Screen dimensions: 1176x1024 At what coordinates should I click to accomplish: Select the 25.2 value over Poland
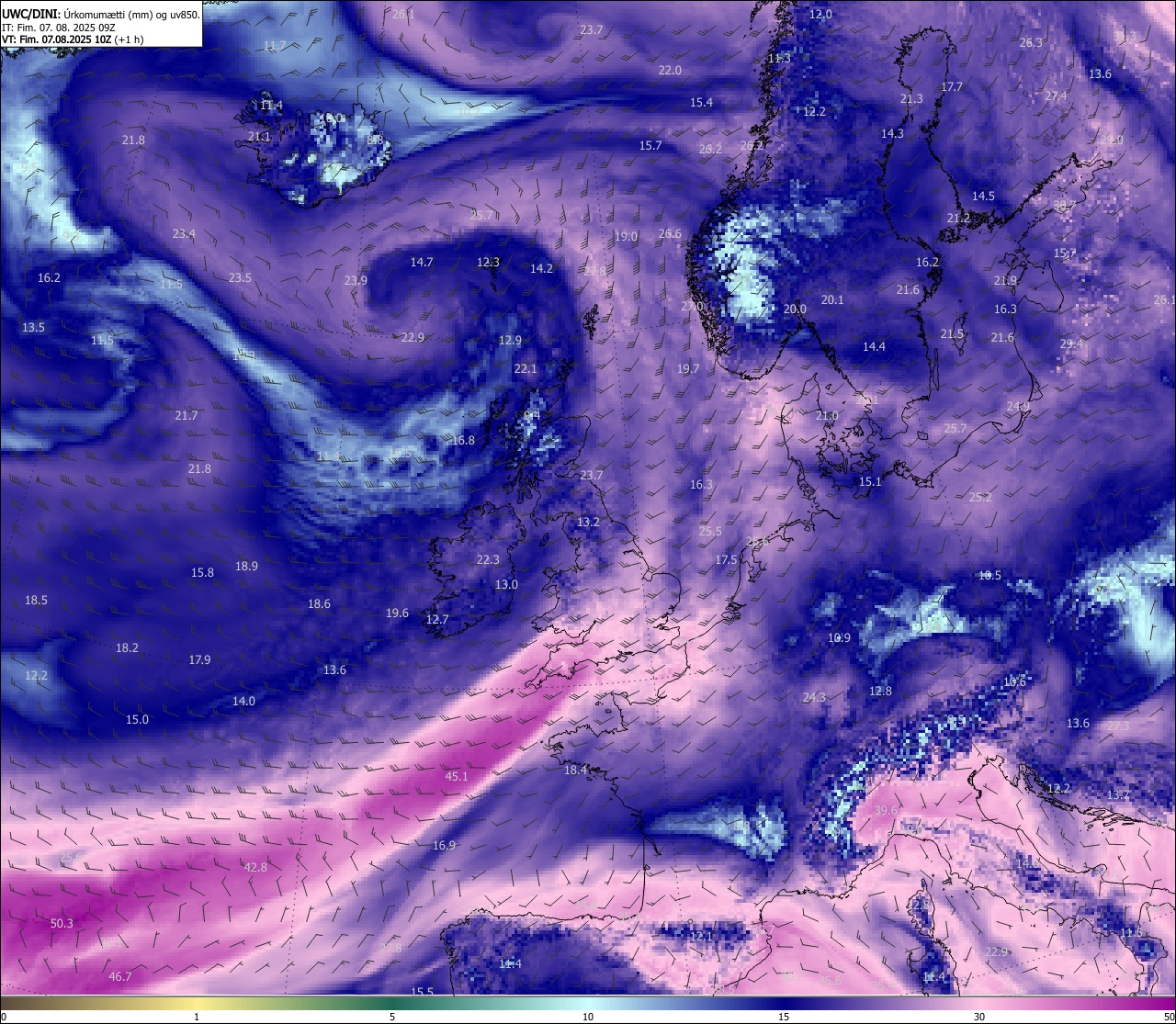980,497
